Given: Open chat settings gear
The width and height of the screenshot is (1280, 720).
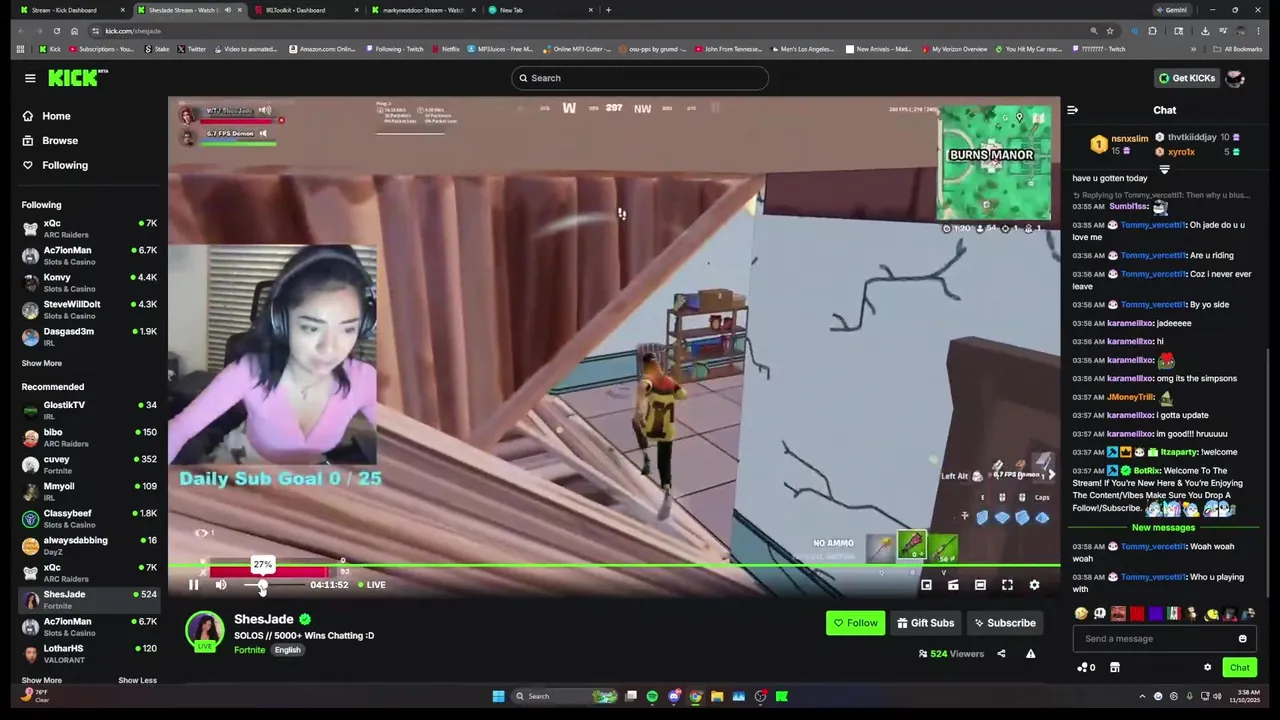Looking at the screenshot, I should point(1207,668).
